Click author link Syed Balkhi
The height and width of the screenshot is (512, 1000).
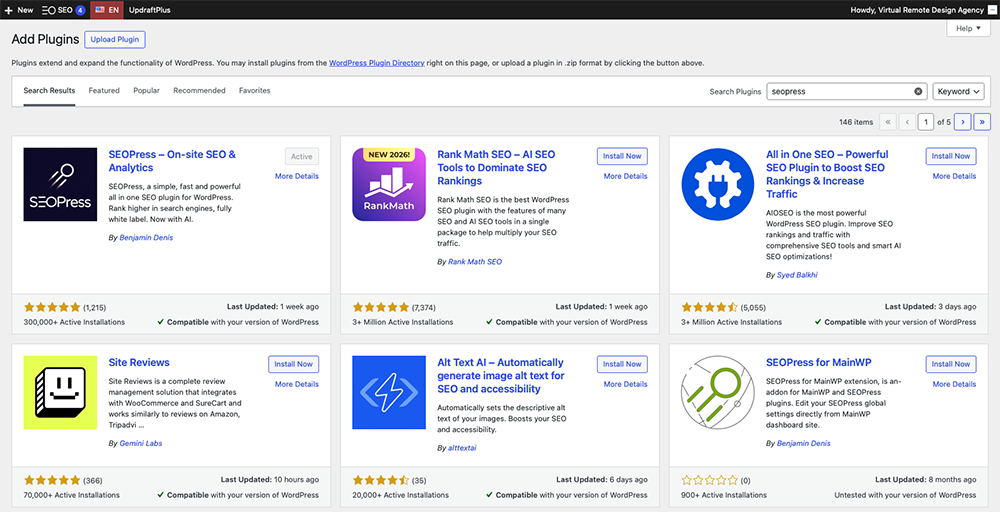click(x=797, y=275)
